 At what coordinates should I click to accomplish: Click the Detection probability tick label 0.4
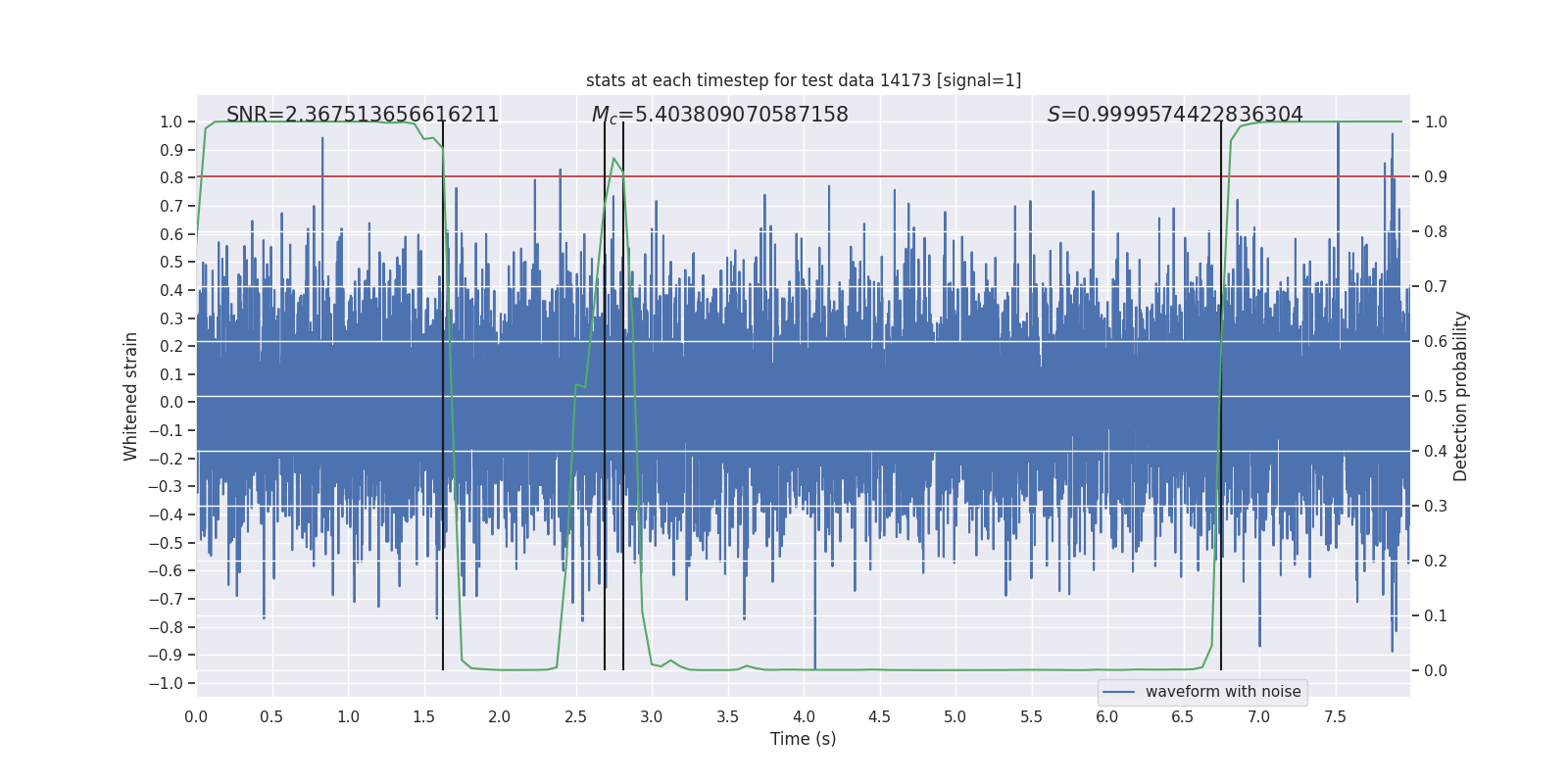pos(1436,452)
